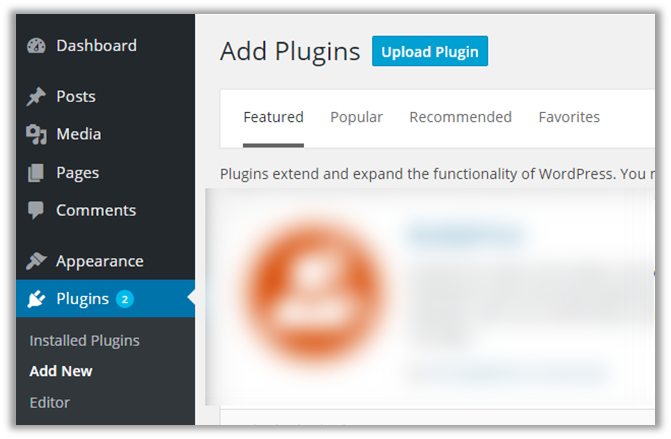Click the Appearance paintbrush icon
Image resolution: width=671 pixels, height=439 pixels.
click(x=36, y=261)
